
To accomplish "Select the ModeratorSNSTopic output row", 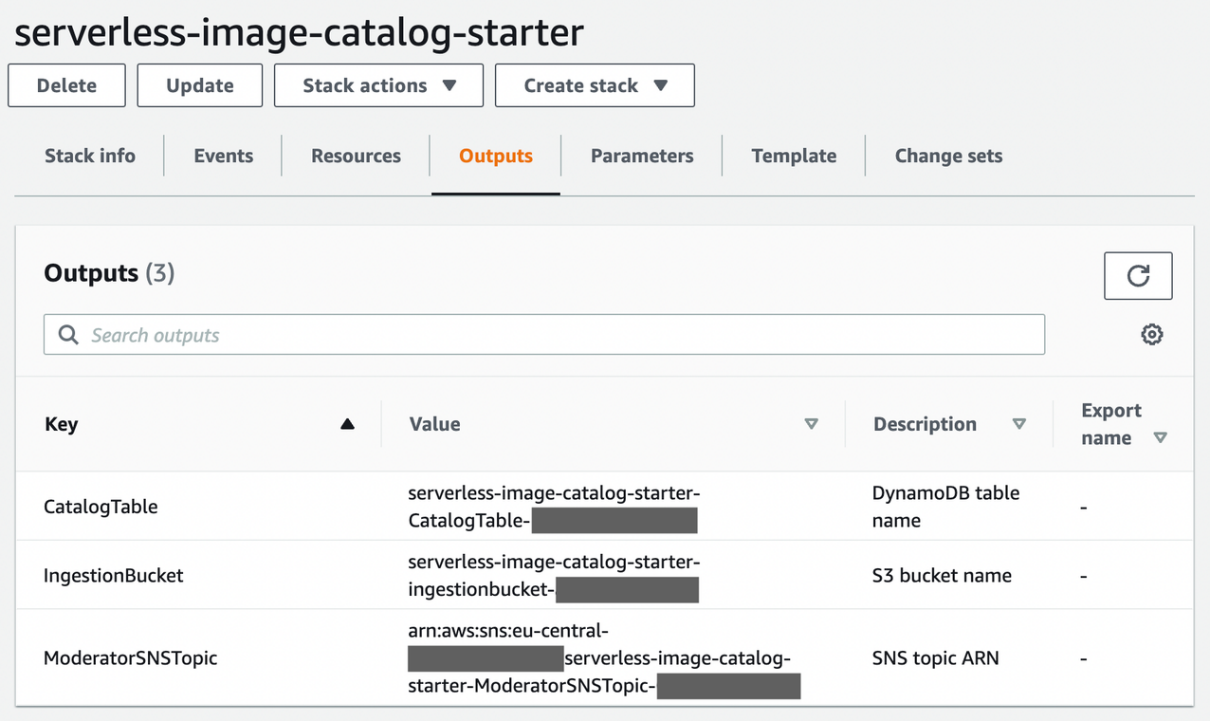I will pyautogui.click(x=130, y=658).
